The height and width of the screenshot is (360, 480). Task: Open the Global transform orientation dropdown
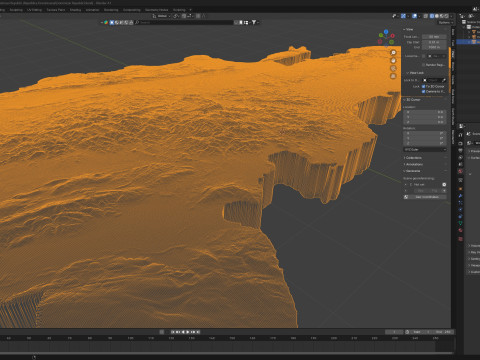(162, 16)
